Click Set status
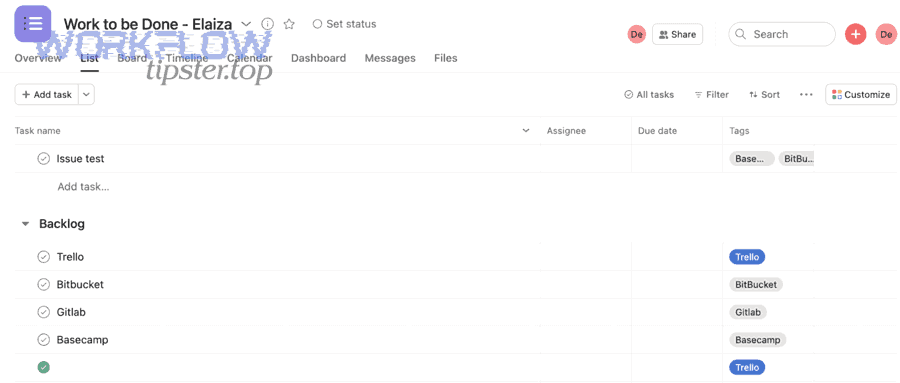Image resolution: width=900 pixels, height=383 pixels. (344, 24)
